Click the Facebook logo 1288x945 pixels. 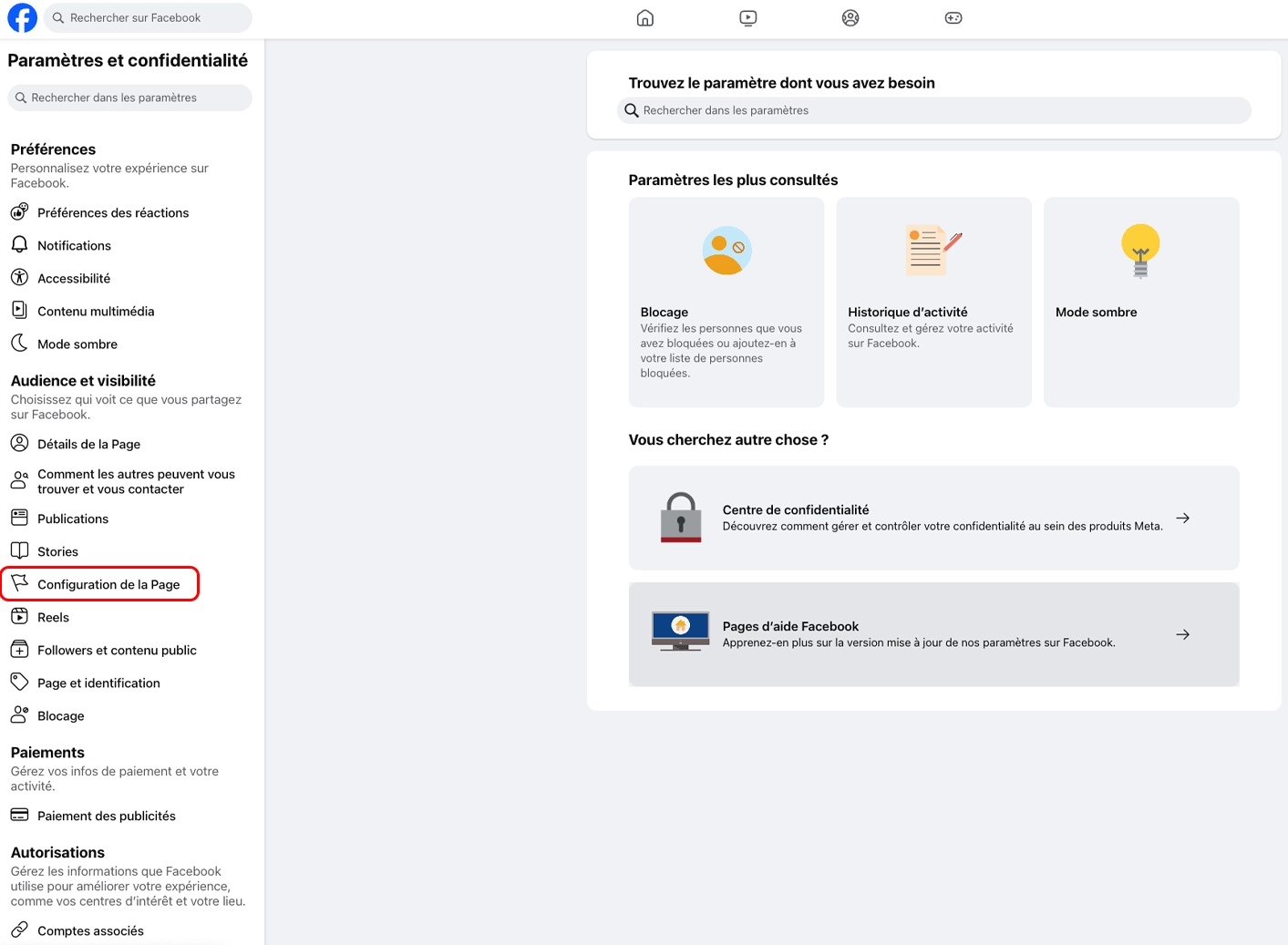[x=21, y=17]
